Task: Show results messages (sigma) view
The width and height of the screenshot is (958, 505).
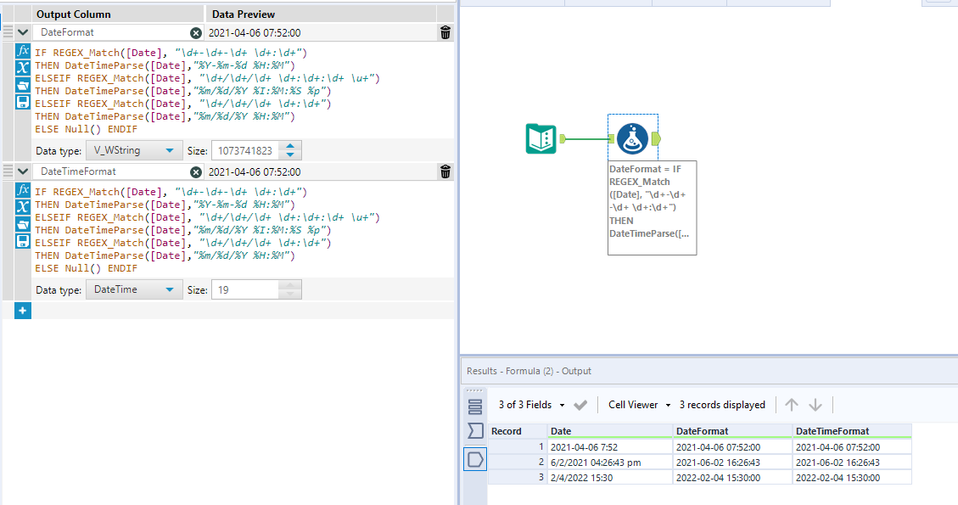Action: point(475,431)
